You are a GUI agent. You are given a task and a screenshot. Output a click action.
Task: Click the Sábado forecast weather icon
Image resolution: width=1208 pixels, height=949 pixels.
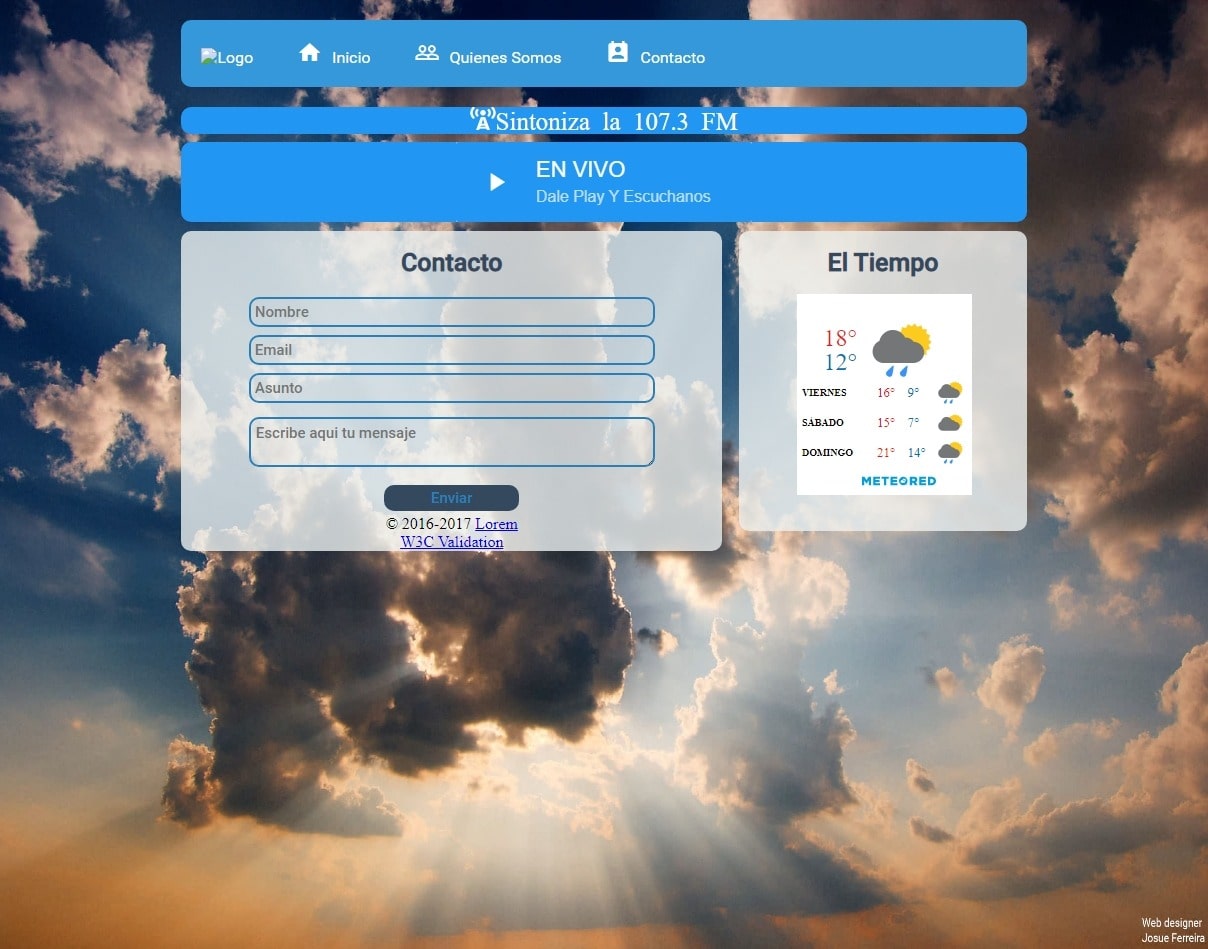(x=949, y=423)
